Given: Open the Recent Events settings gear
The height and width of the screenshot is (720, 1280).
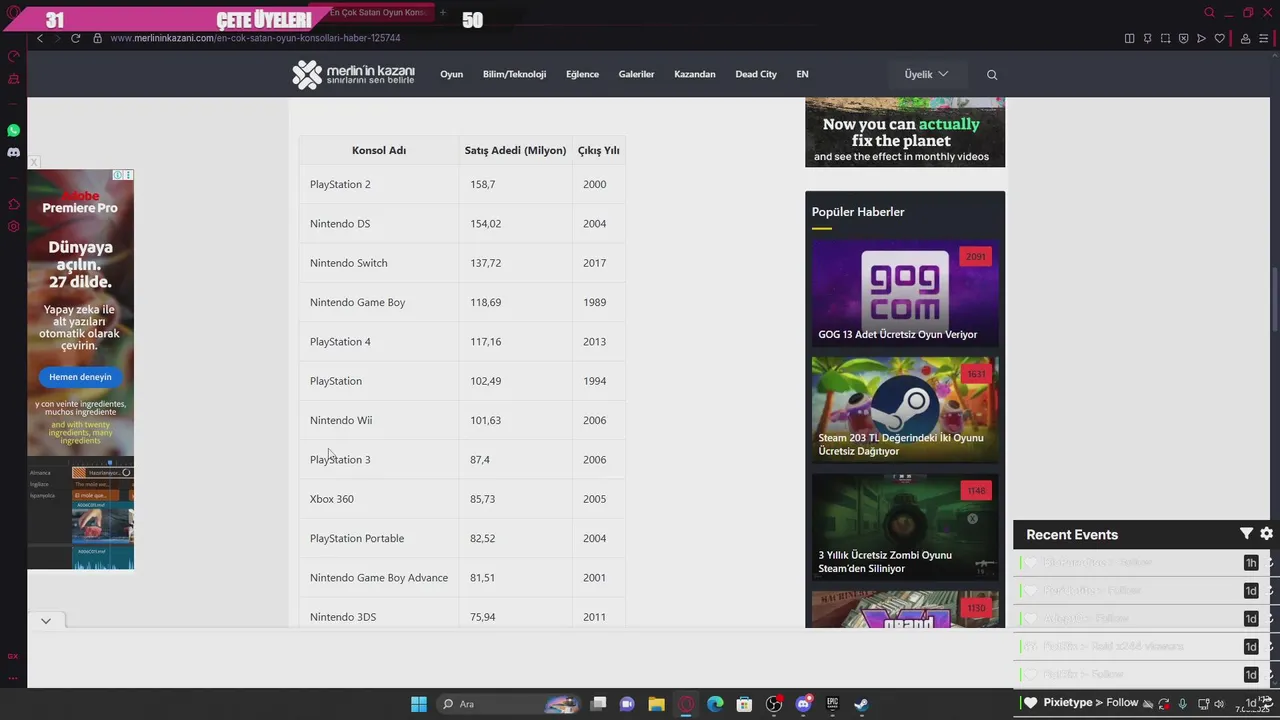Looking at the screenshot, I should (1266, 534).
